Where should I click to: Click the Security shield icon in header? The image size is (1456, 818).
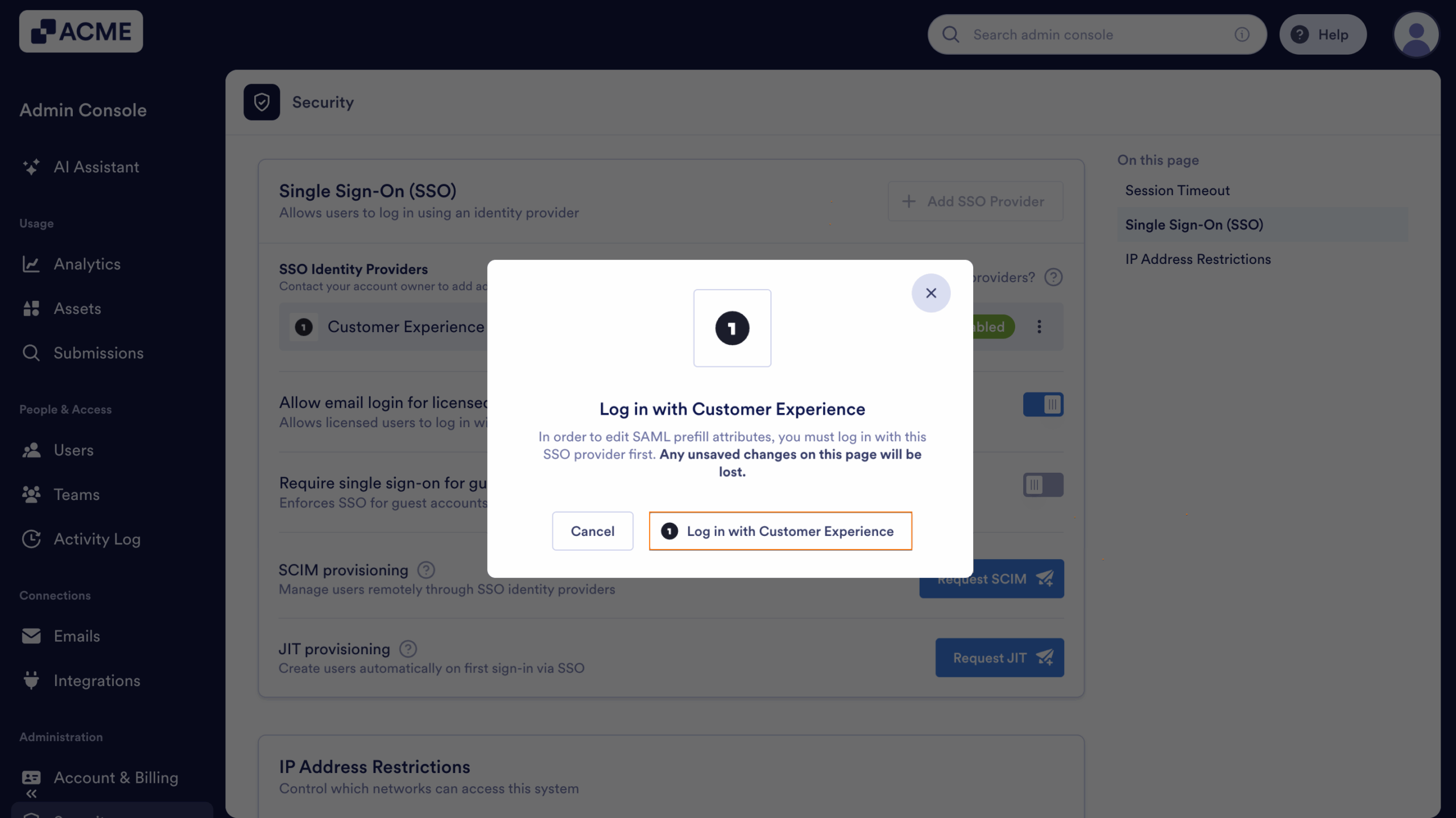coord(262,102)
